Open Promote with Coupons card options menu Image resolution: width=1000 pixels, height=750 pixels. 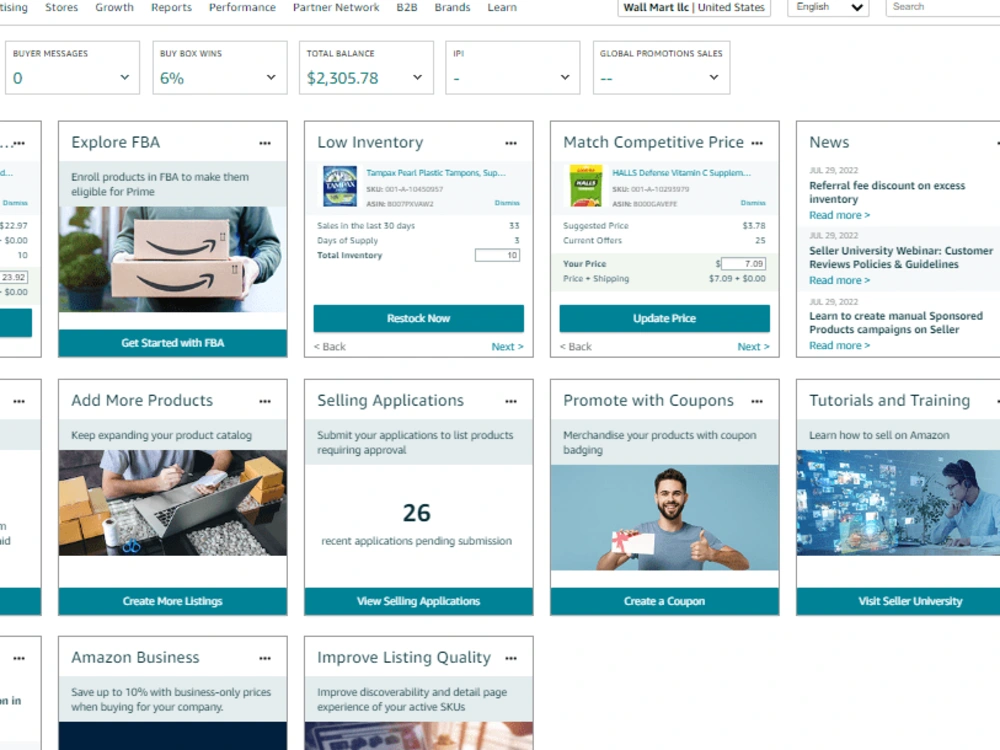(x=757, y=401)
